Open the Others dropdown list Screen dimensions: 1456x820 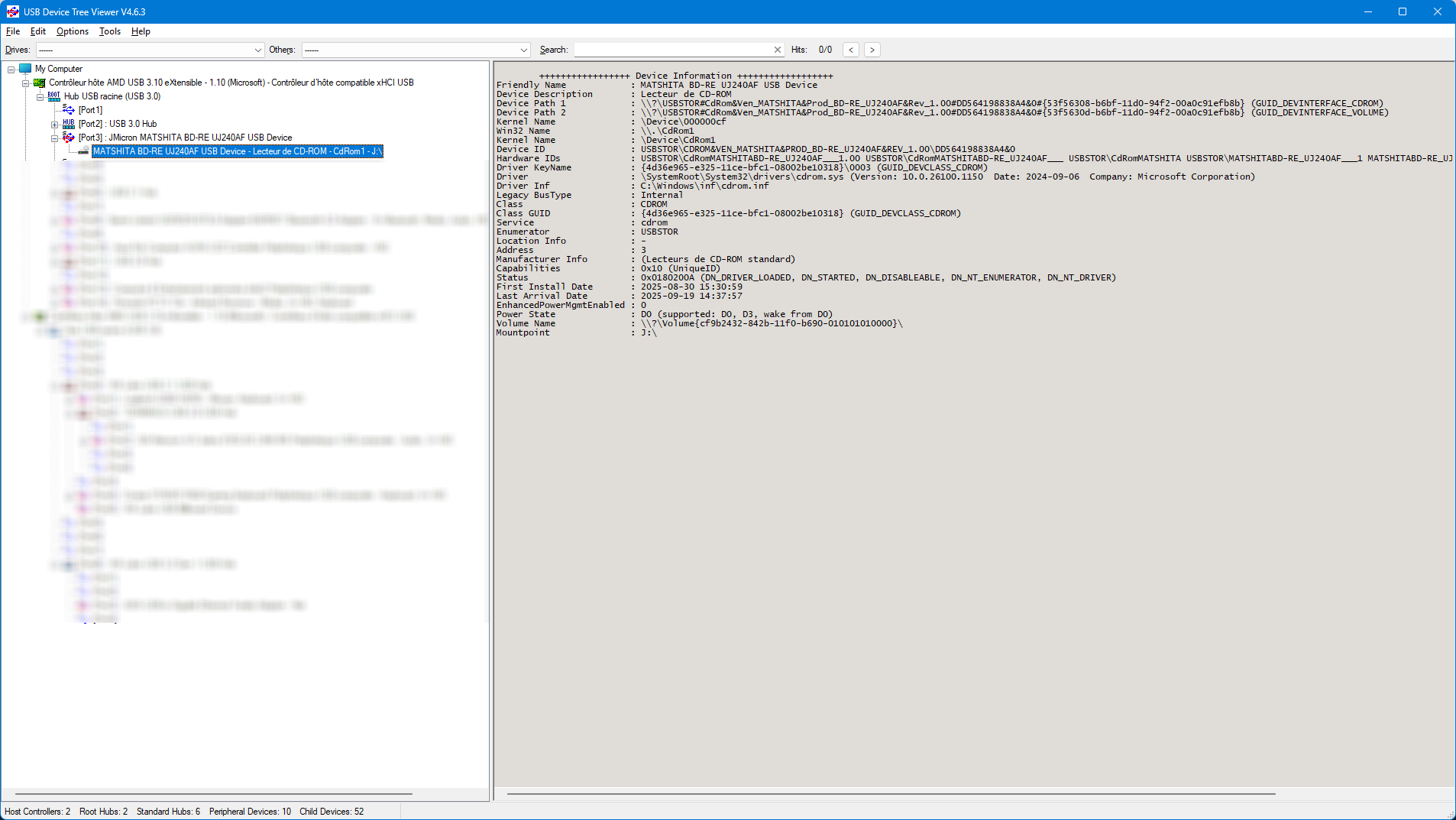click(416, 50)
